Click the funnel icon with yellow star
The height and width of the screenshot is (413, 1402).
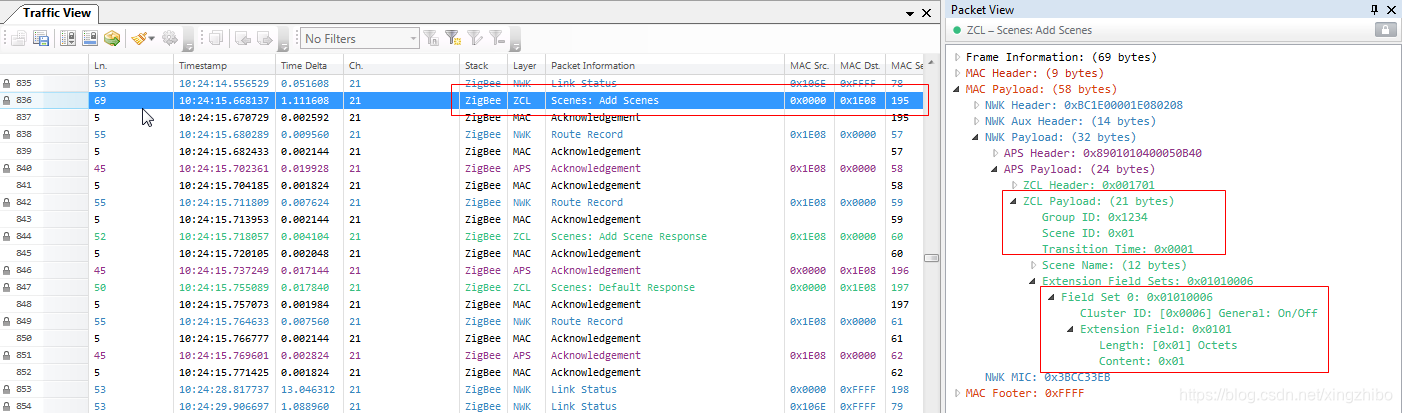[x=453, y=38]
